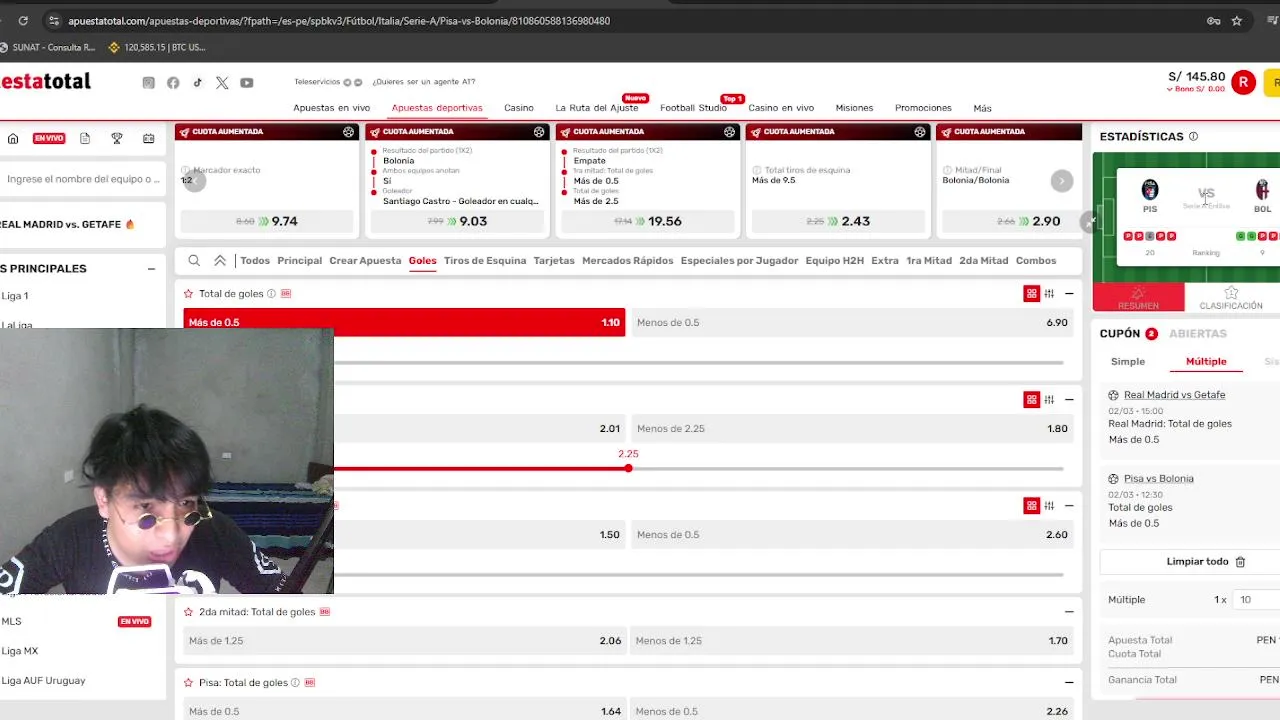Click slider filter icon in 2.25 goals market
The height and width of the screenshot is (720, 1280).
click(1049, 400)
